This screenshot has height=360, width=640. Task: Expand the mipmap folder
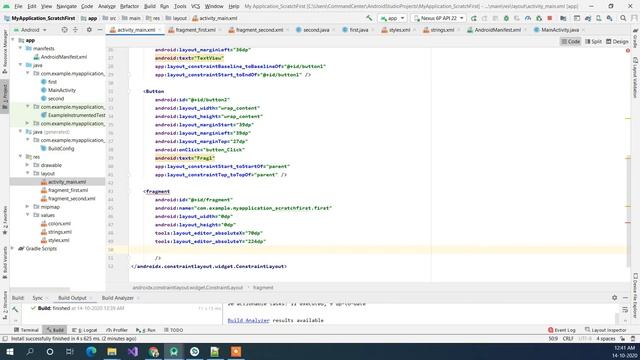click(x=28, y=207)
